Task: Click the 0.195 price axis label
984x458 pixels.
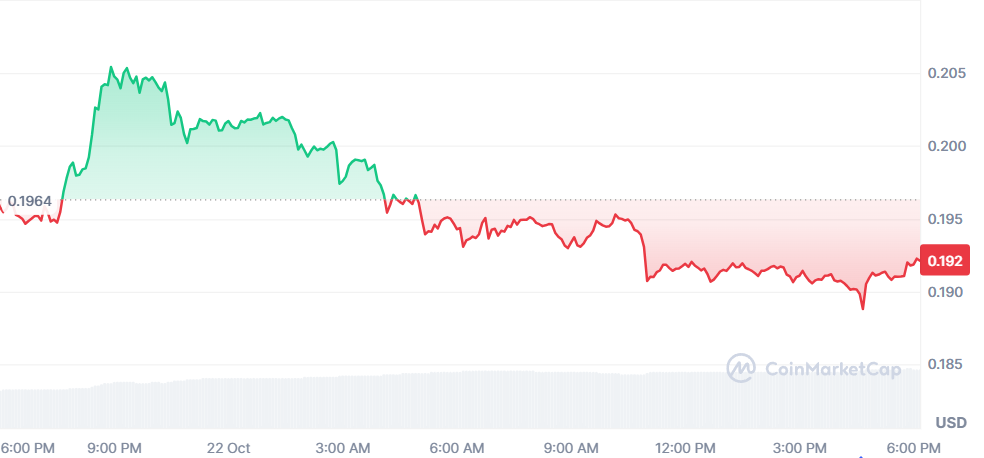Action: pos(945,220)
